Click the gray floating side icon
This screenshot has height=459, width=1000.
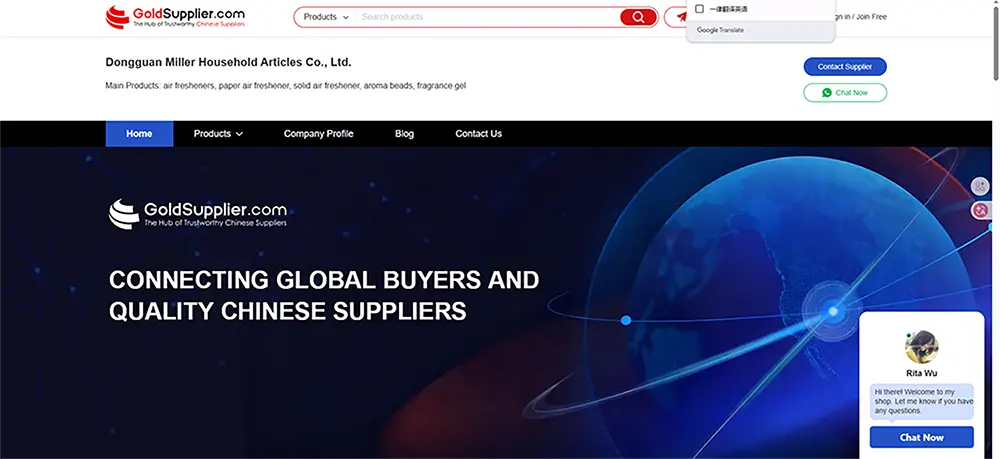click(980, 186)
